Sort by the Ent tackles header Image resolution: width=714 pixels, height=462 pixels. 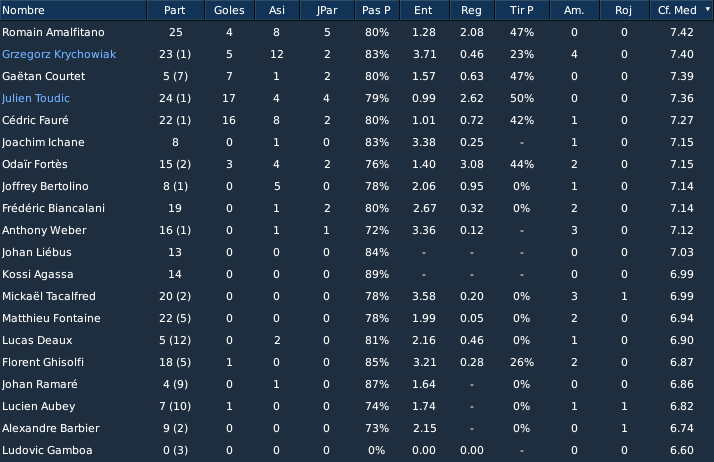point(424,10)
